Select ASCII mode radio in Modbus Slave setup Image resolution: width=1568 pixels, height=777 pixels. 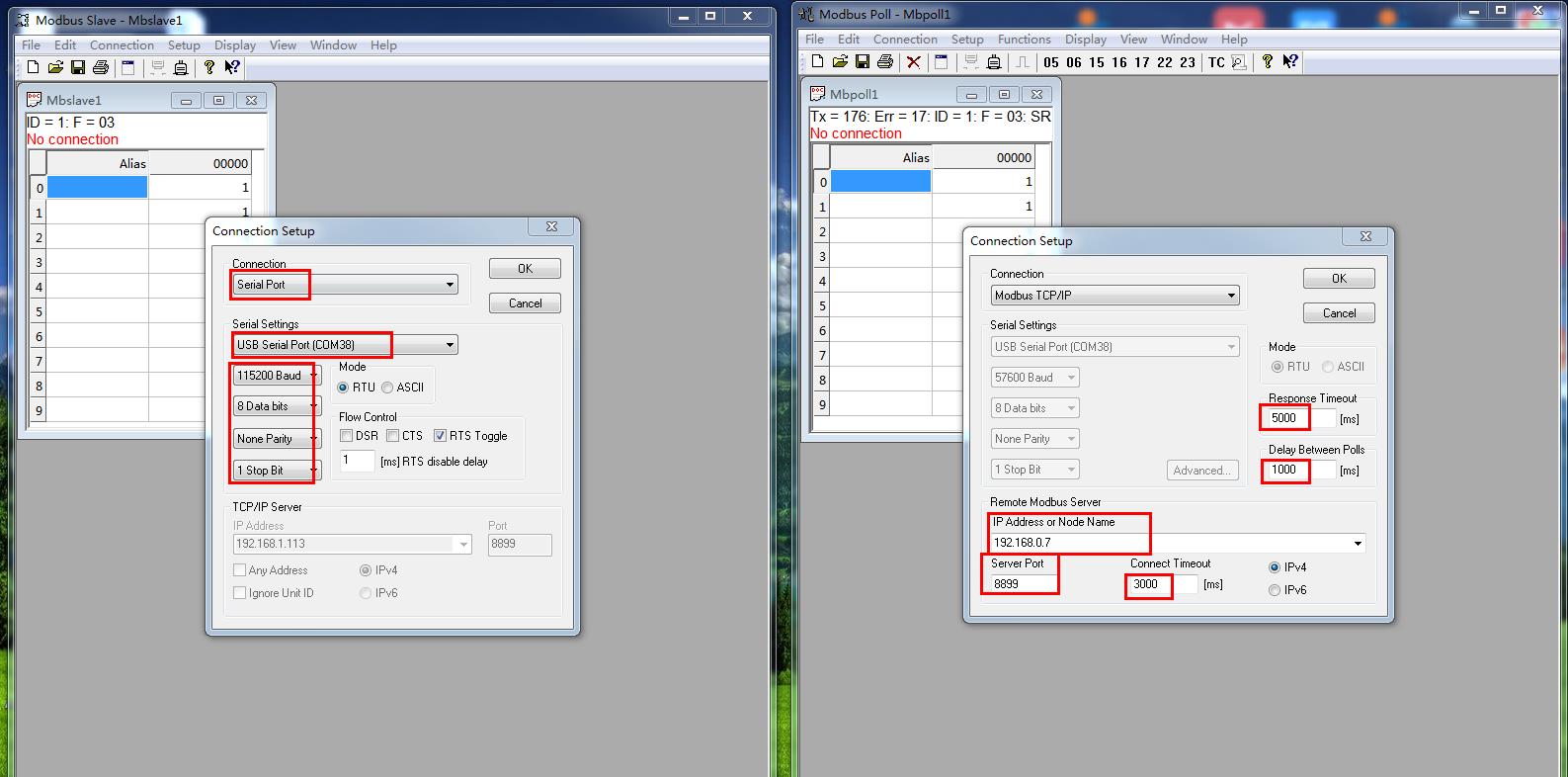point(387,388)
